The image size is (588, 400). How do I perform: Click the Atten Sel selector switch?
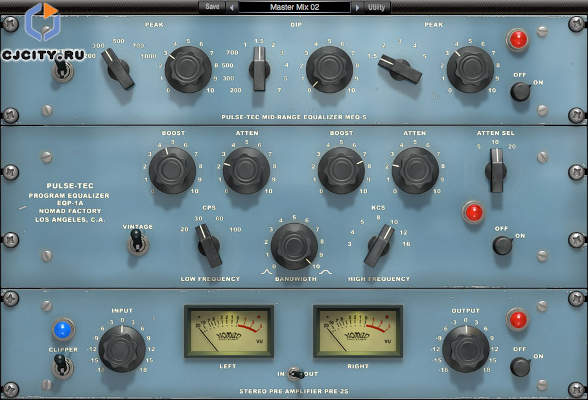click(x=496, y=171)
